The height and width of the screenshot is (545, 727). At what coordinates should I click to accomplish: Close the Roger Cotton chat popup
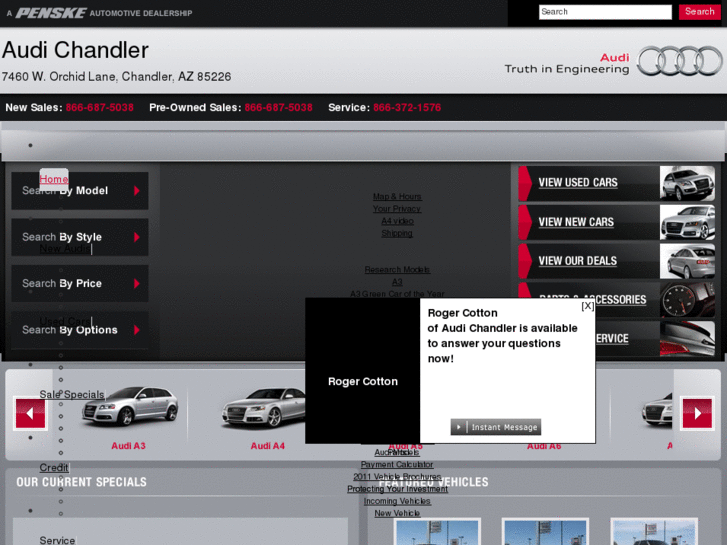[587, 306]
